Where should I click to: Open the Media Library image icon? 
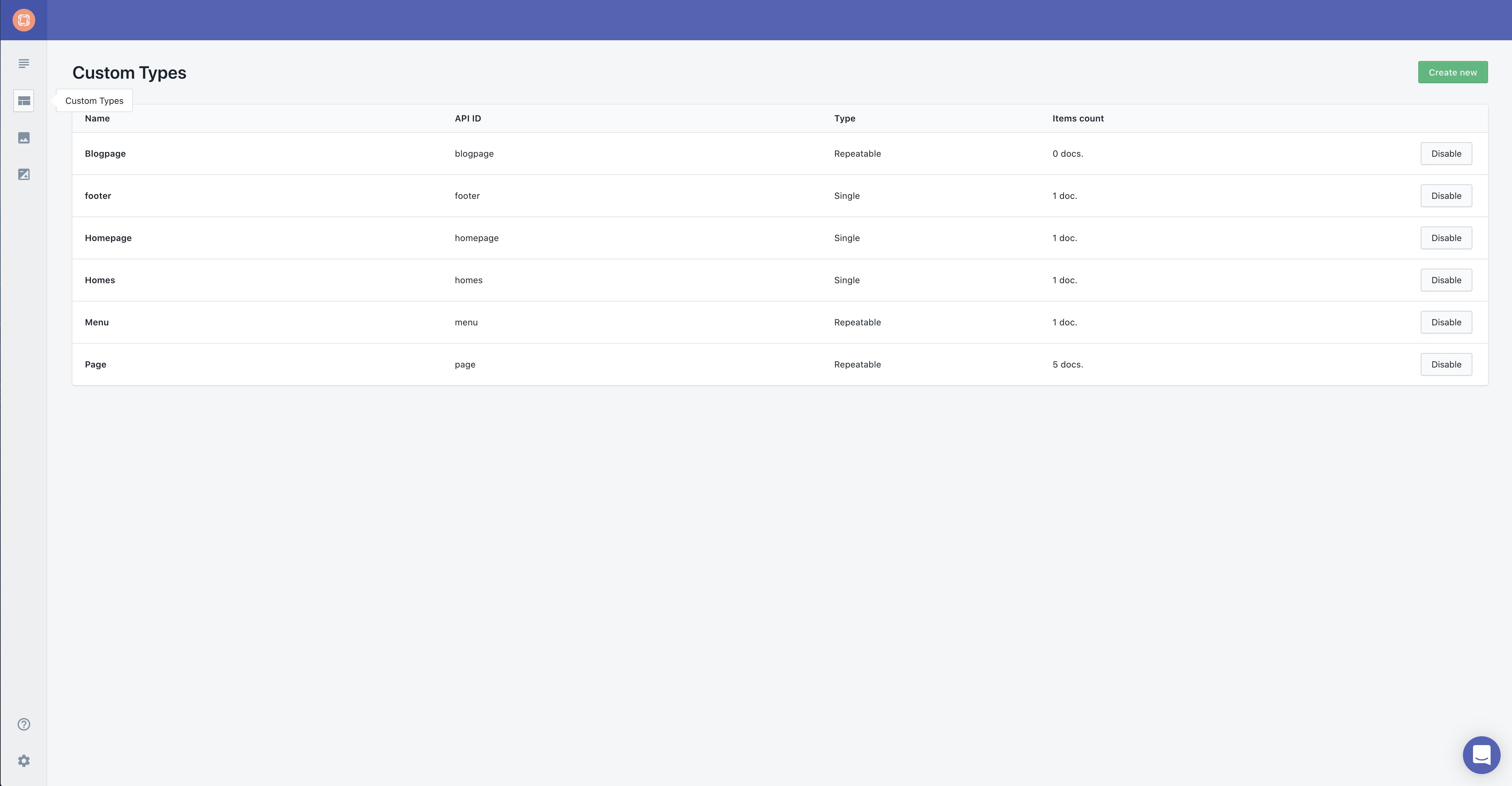[24, 138]
